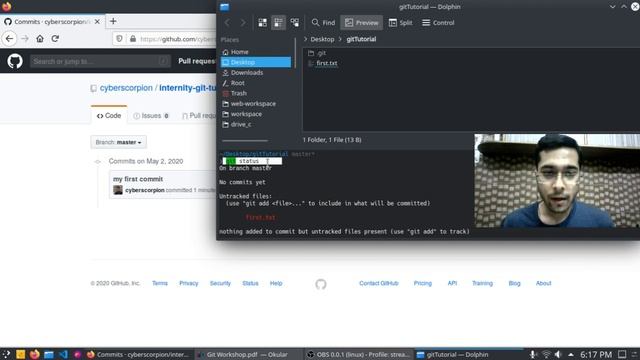Switch to OBS taskbar entry
The height and width of the screenshot is (360, 640).
(x=358, y=354)
